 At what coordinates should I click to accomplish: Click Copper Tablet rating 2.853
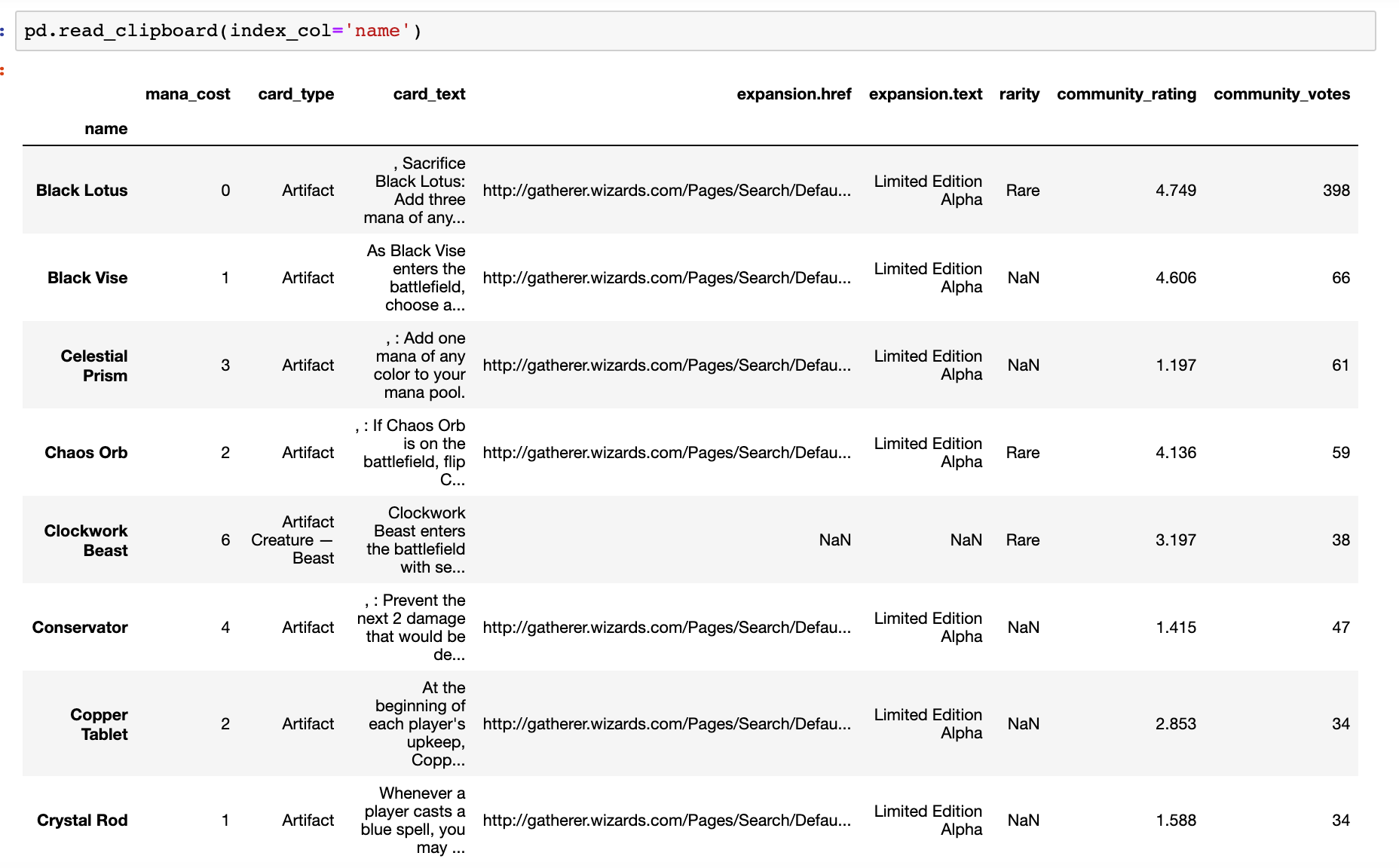coord(1176,724)
